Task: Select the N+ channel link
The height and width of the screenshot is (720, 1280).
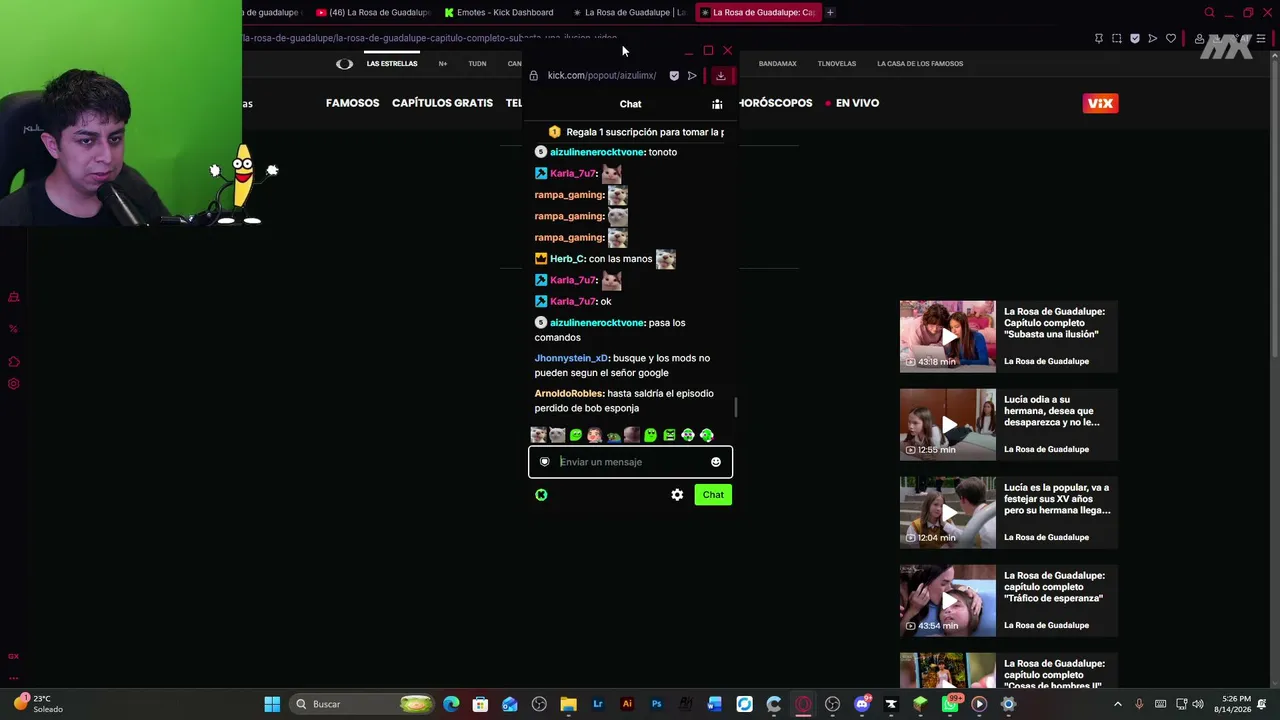Action: click(x=442, y=64)
